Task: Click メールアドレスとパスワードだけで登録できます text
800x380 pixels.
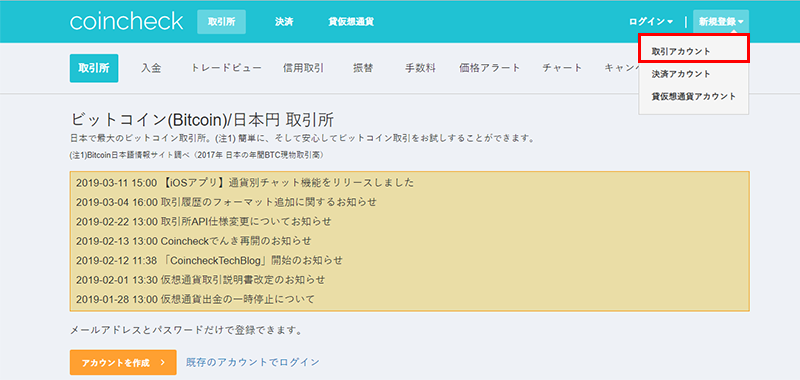Action: coord(186,331)
